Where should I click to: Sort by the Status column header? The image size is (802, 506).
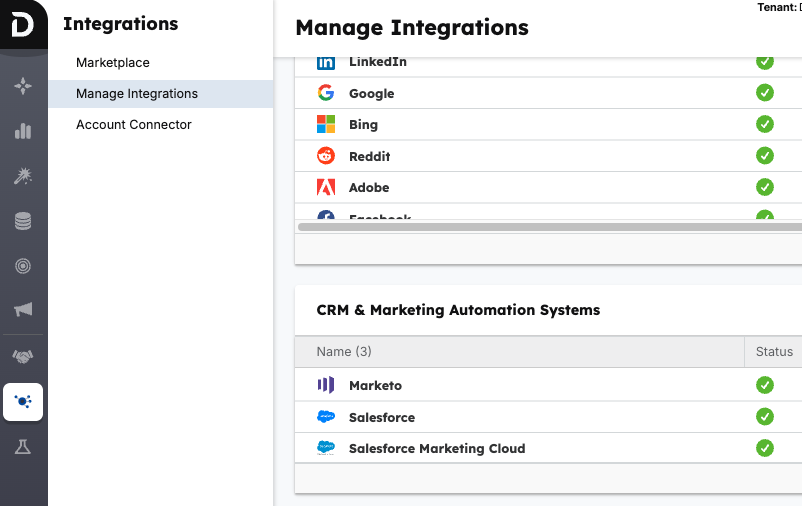(773, 352)
